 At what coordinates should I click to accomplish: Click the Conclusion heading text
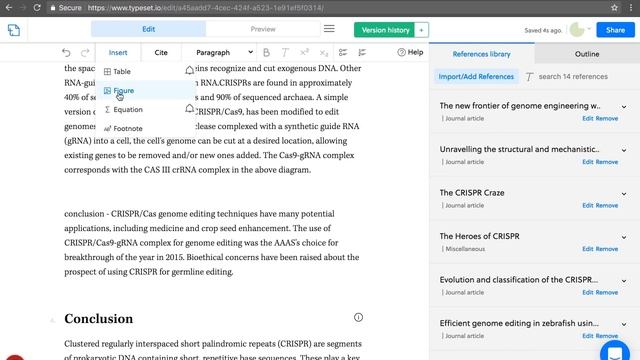coord(98,319)
